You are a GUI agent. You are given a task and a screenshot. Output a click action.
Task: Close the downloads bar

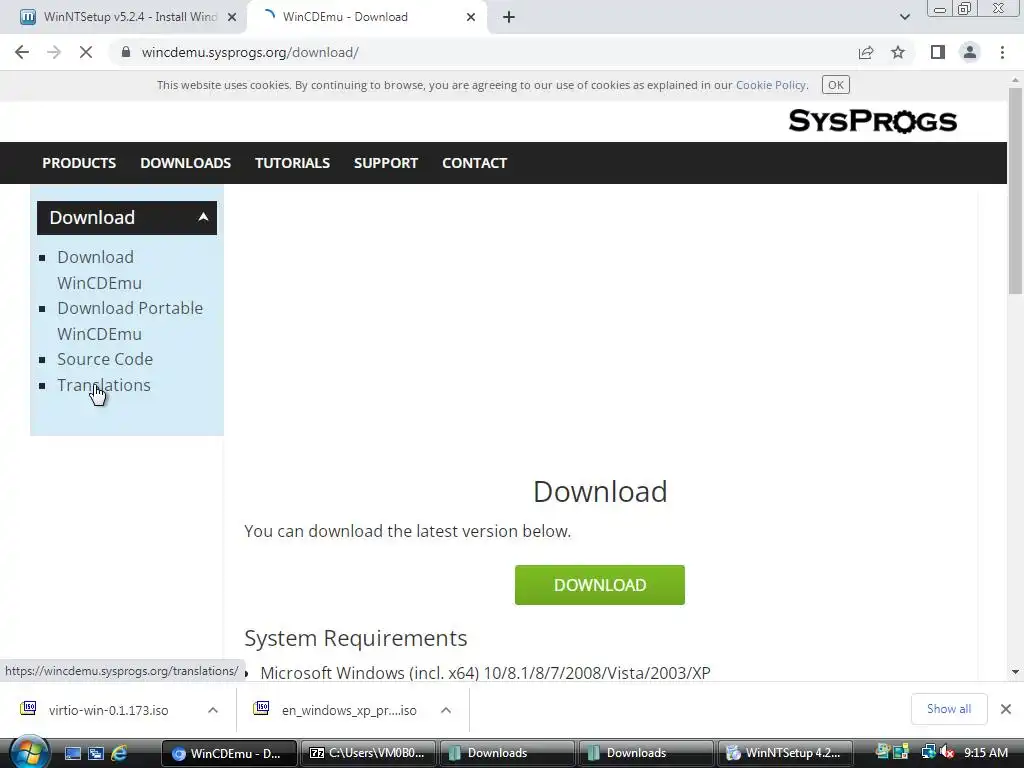pyautogui.click(x=1006, y=709)
